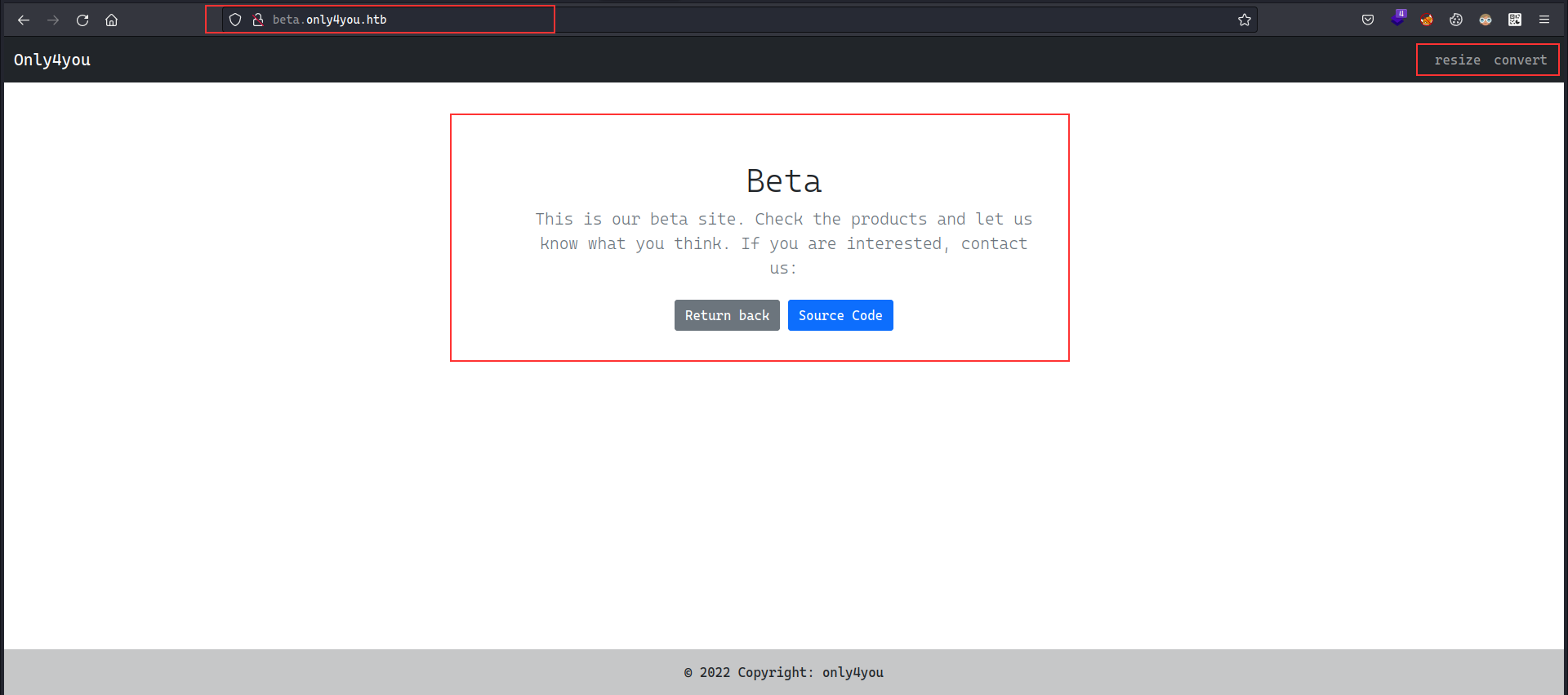Bookmark this page with the star

1245,20
